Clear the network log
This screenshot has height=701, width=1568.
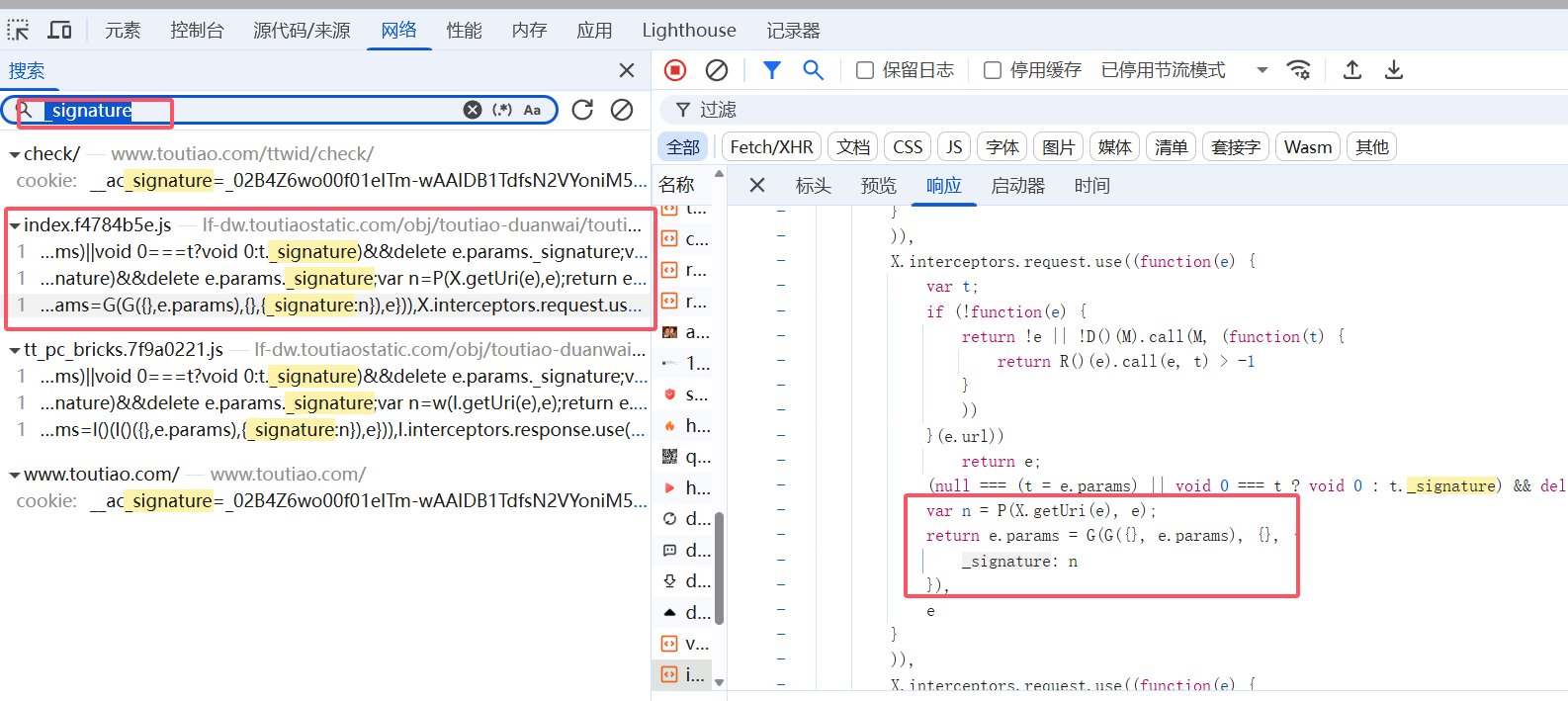point(717,70)
